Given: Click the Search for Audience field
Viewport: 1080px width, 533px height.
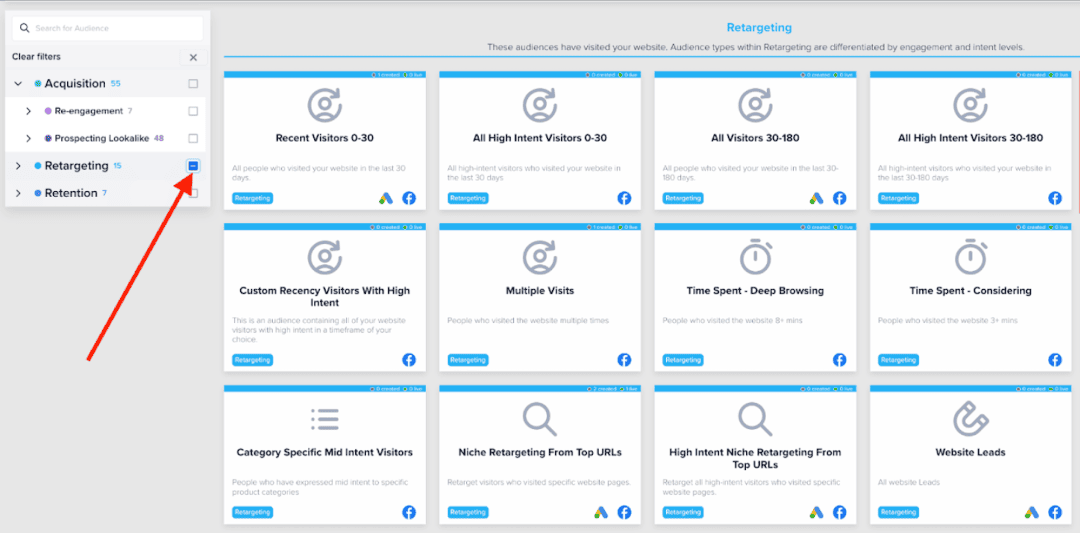Looking at the screenshot, I should (107, 28).
